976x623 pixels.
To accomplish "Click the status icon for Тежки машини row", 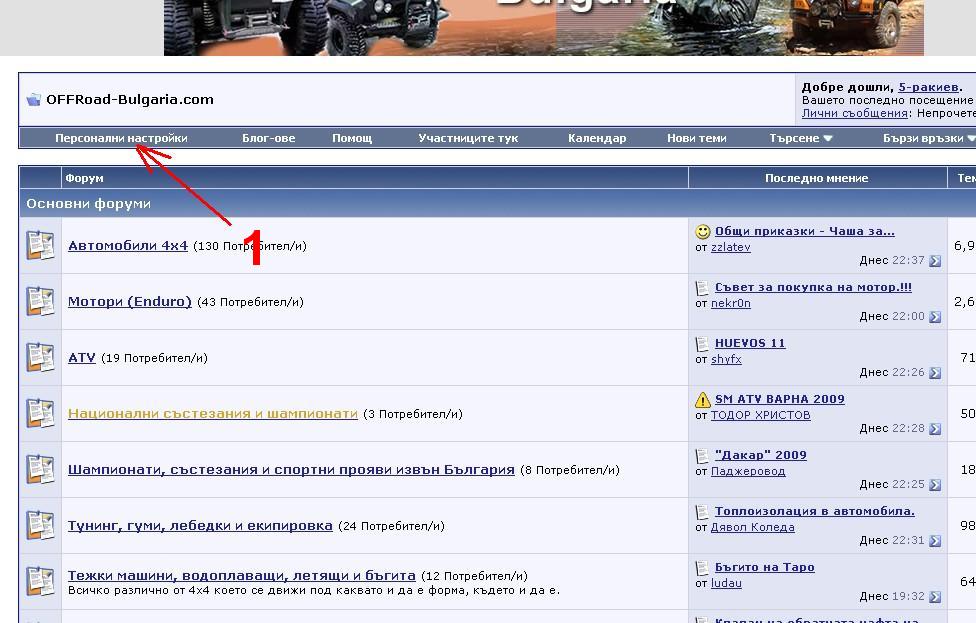I will (40, 581).
